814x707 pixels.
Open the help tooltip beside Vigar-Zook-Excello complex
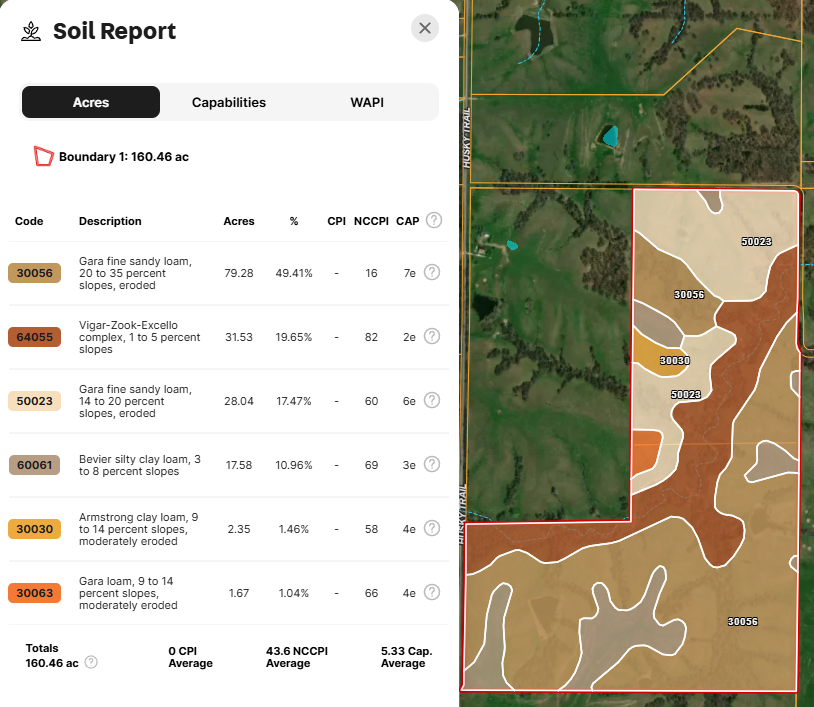coord(432,337)
